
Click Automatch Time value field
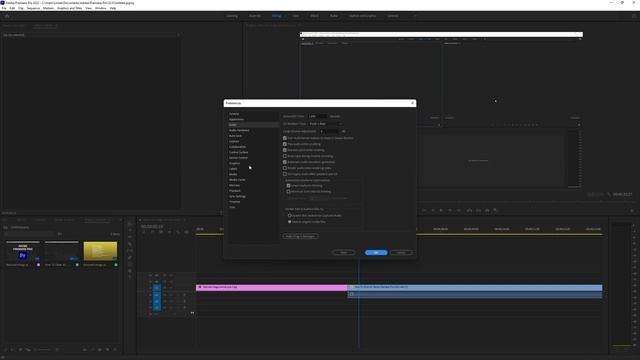(x=318, y=116)
